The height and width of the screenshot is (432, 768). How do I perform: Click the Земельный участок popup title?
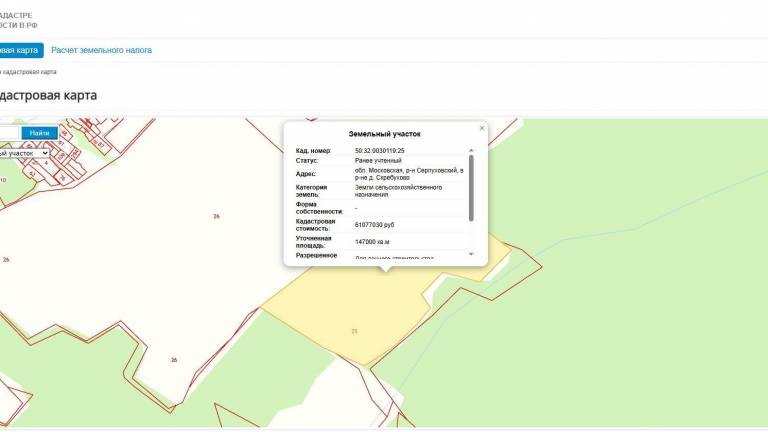tap(385, 133)
